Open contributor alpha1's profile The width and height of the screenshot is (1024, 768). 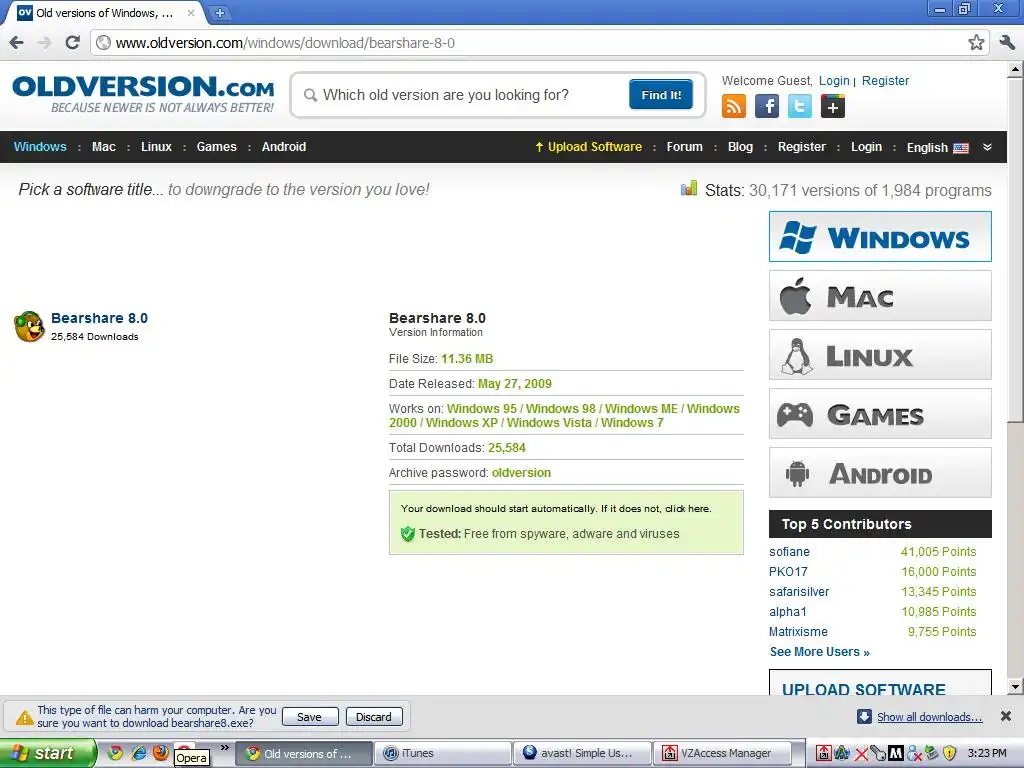tap(788, 612)
